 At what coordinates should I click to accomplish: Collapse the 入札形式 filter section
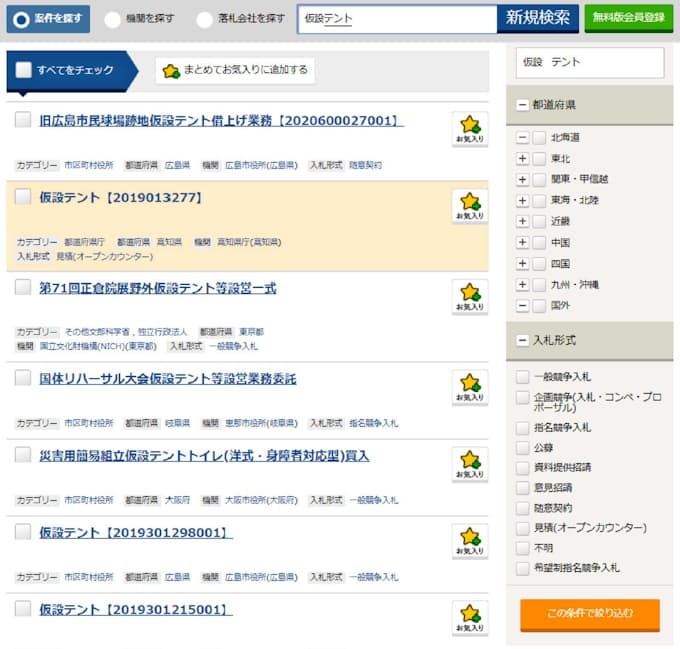point(522,341)
